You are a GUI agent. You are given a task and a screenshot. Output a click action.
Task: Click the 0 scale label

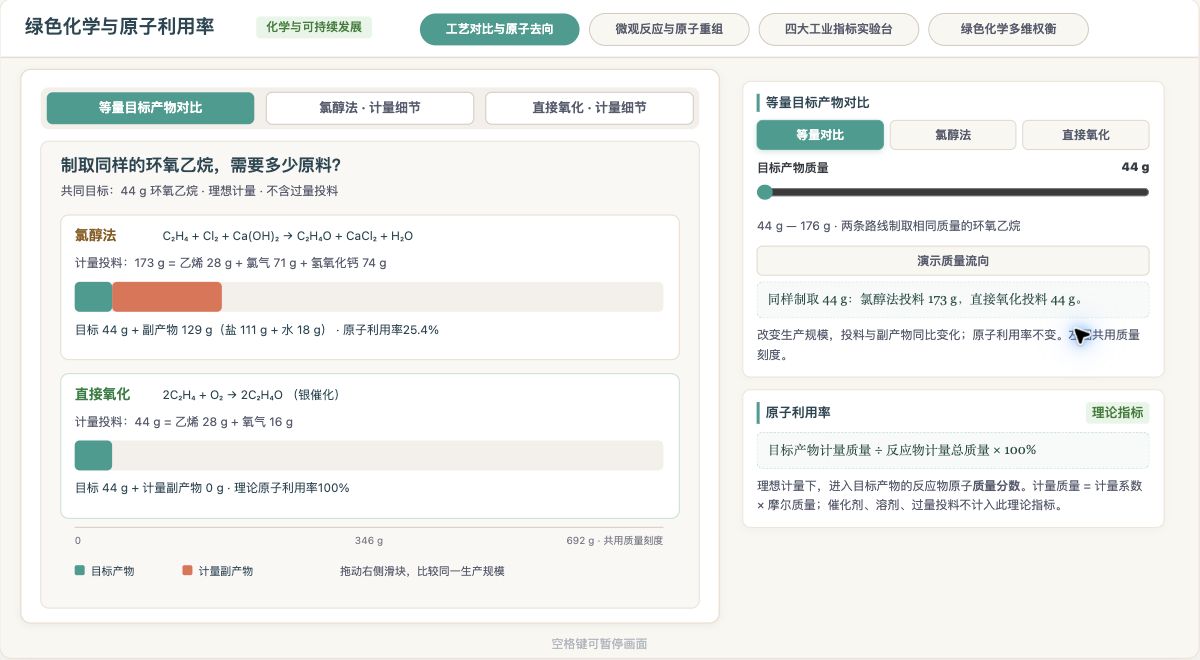78,540
